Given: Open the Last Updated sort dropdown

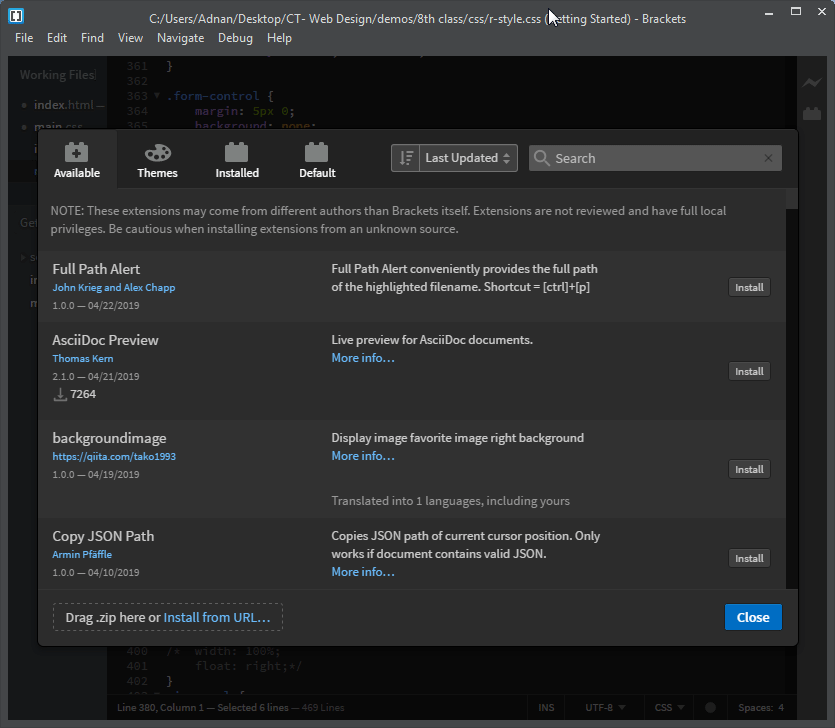Looking at the screenshot, I should click(468, 158).
